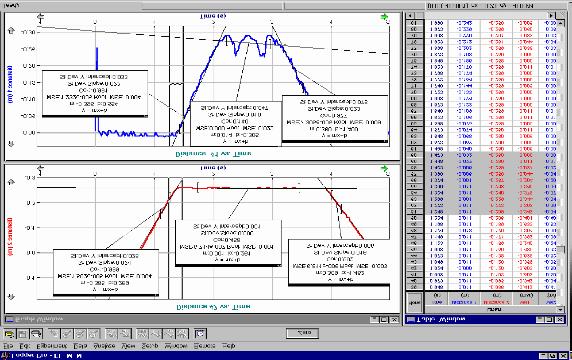The width and height of the screenshot is (572, 360).
Task: Click the 'Distance 2 vs. Time' graph title
Action: (x=213, y=306)
